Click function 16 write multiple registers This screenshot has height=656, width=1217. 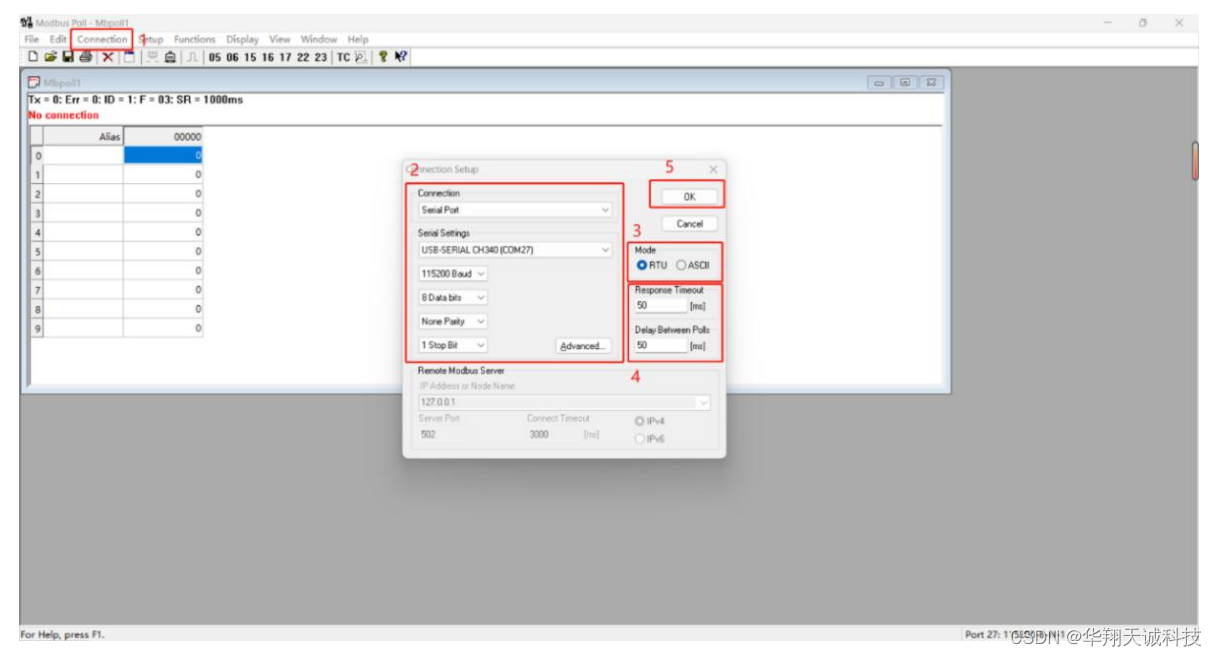(268, 57)
